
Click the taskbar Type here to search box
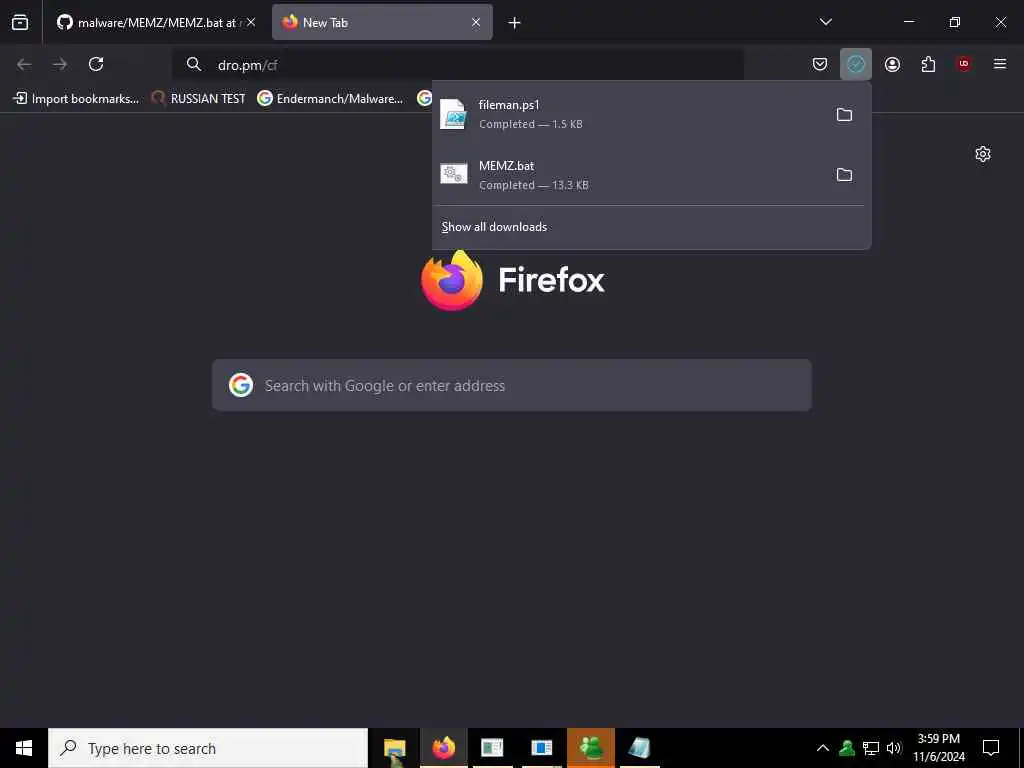pos(208,748)
